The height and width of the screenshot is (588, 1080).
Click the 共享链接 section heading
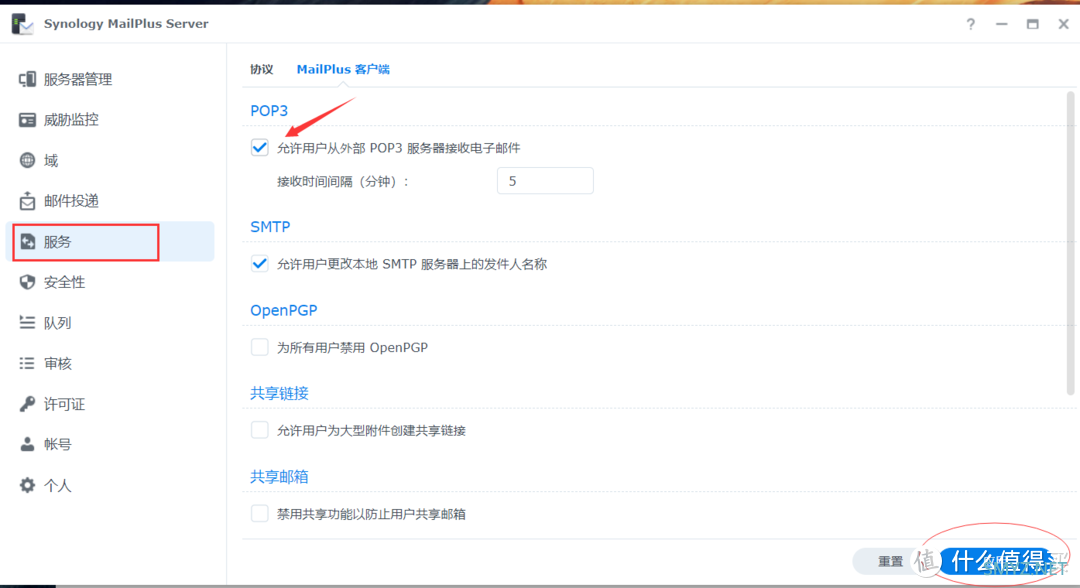[279, 393]
